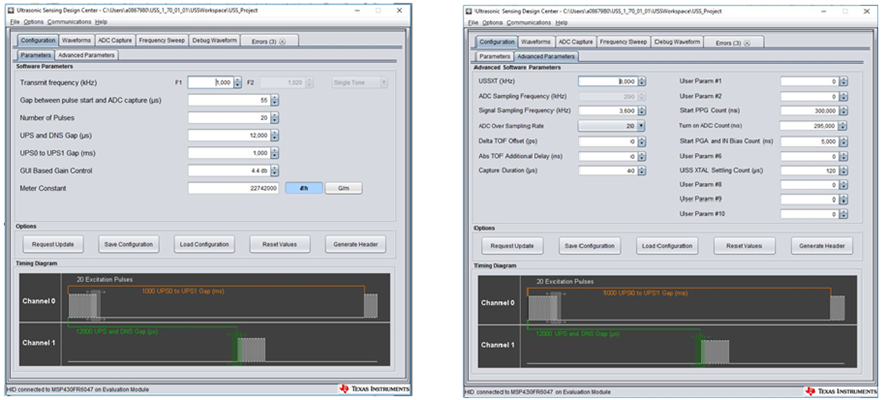This screenshot has height=400, width=884.
Task: Switch to Advanced Parameters subtab in left window
Action: (87, 55)
